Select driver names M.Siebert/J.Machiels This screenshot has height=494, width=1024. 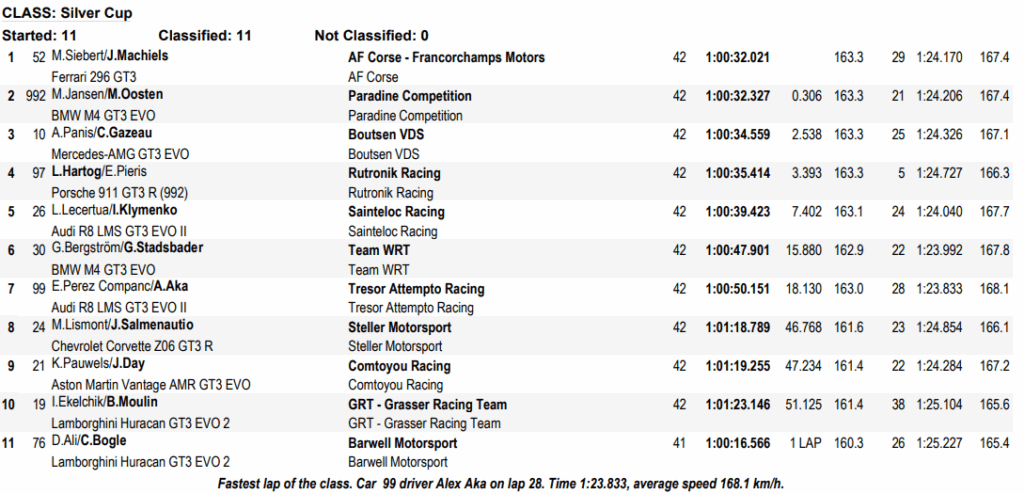click(x=110, y=56)
